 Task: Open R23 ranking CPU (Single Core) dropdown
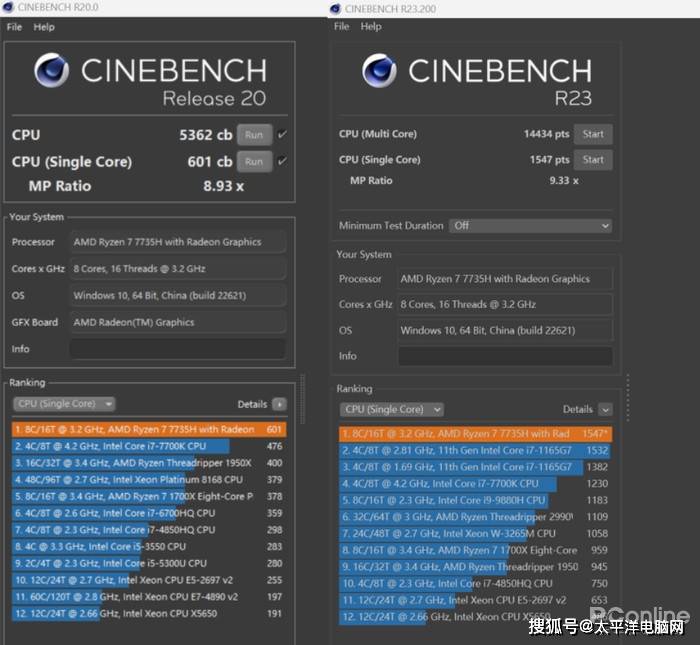pos(391,409)
